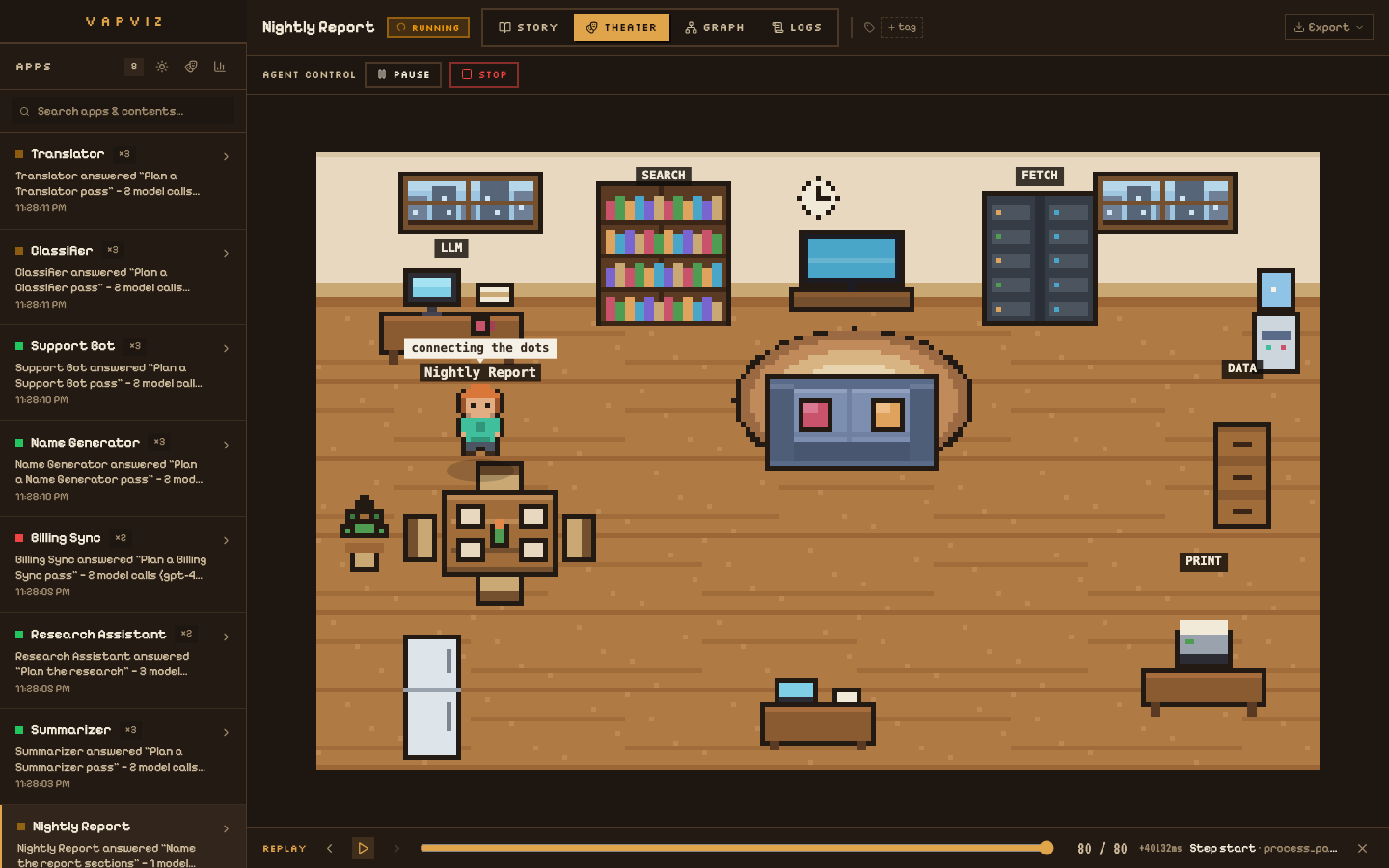Pause the agent
Viewport: 1389px width, 868px height.
point(403,74)
